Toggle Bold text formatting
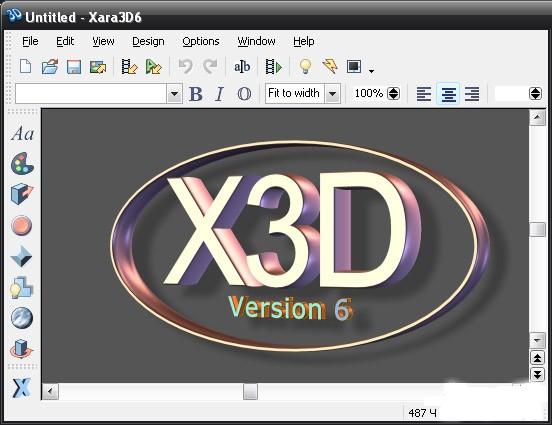The height and width of the screenshot is (425, 552). point(196,94)
